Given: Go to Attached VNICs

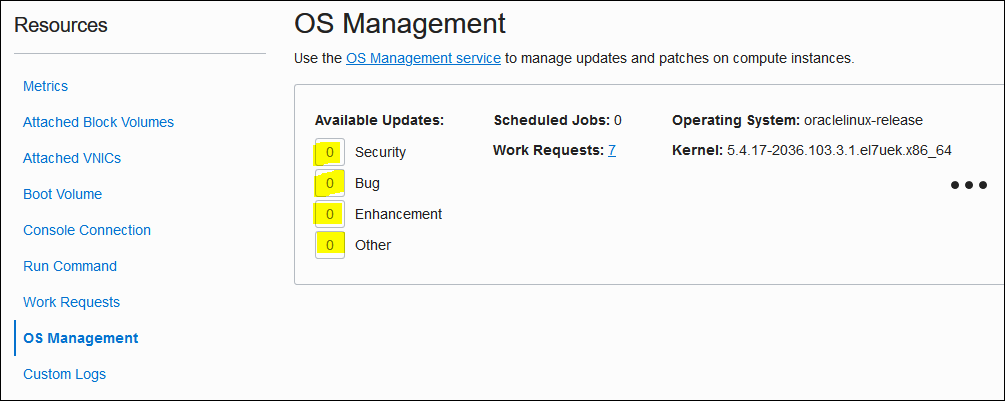Looking at the screenshot, I should tap(72, 158).
